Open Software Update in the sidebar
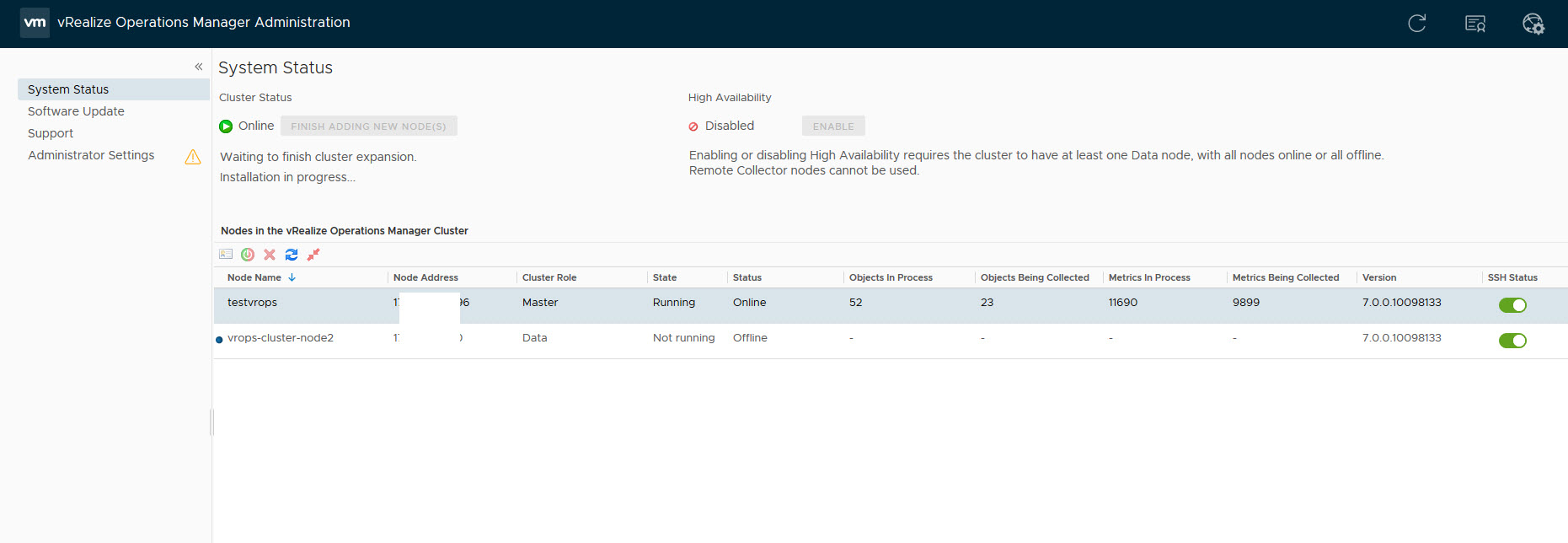The height and width of the screenshot is (543, 1568). pos(76,111)
